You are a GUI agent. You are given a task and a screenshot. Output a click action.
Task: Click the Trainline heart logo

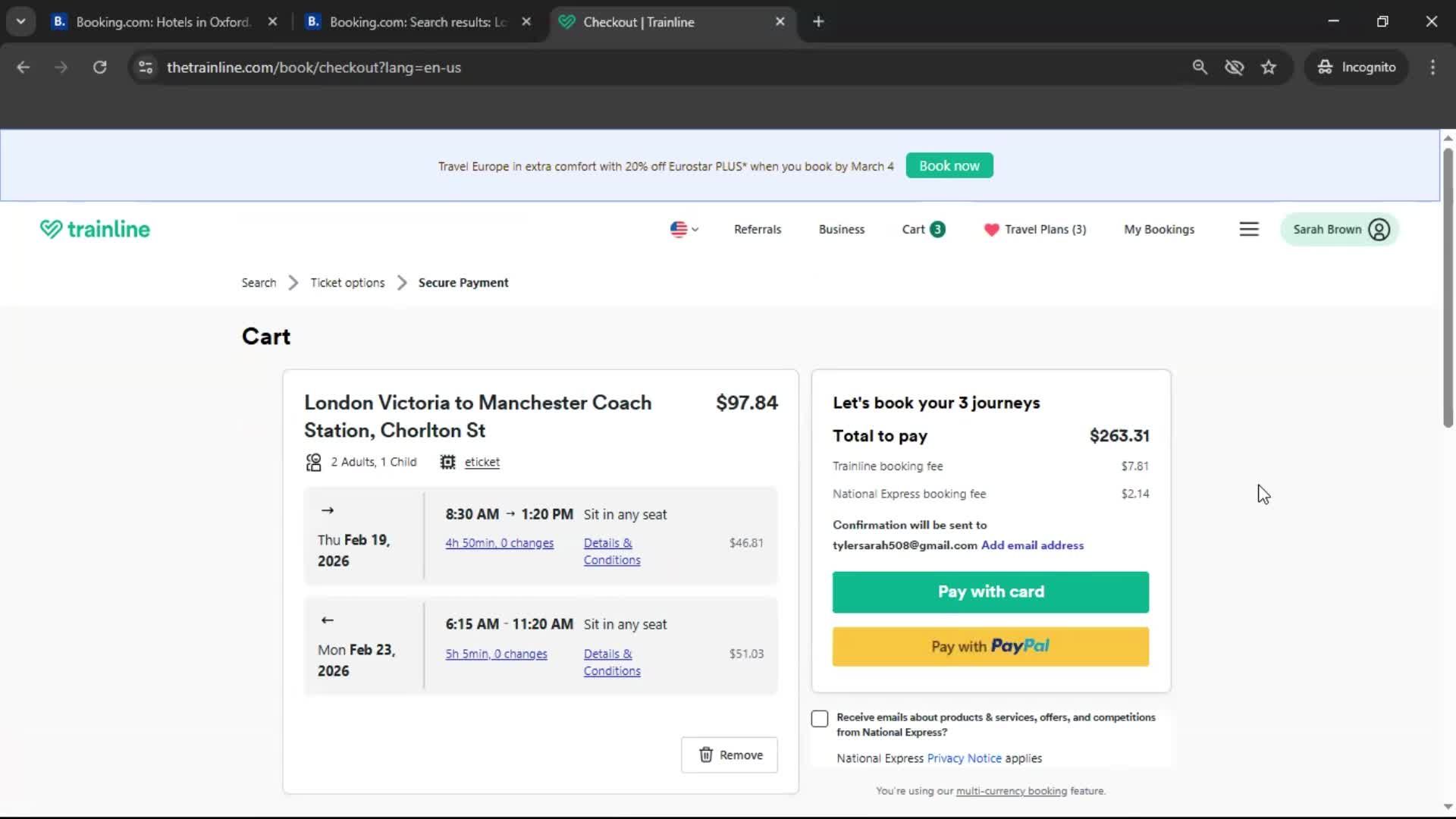click(x=50, y=228)
